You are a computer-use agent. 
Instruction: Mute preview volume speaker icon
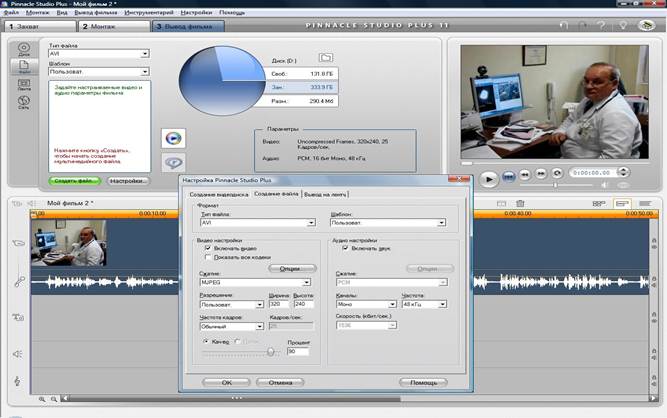(x=604, y=185)
